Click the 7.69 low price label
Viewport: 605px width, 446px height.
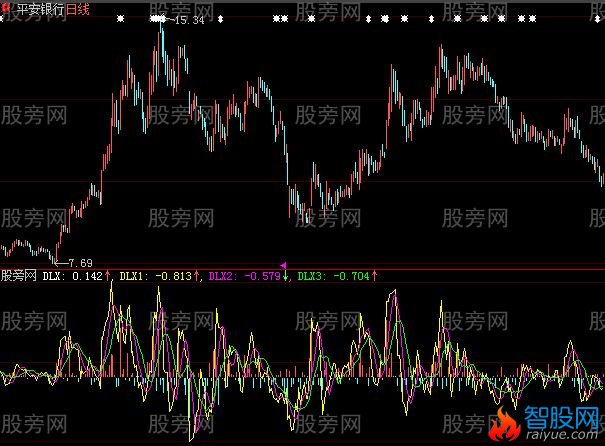click(80, 263)
